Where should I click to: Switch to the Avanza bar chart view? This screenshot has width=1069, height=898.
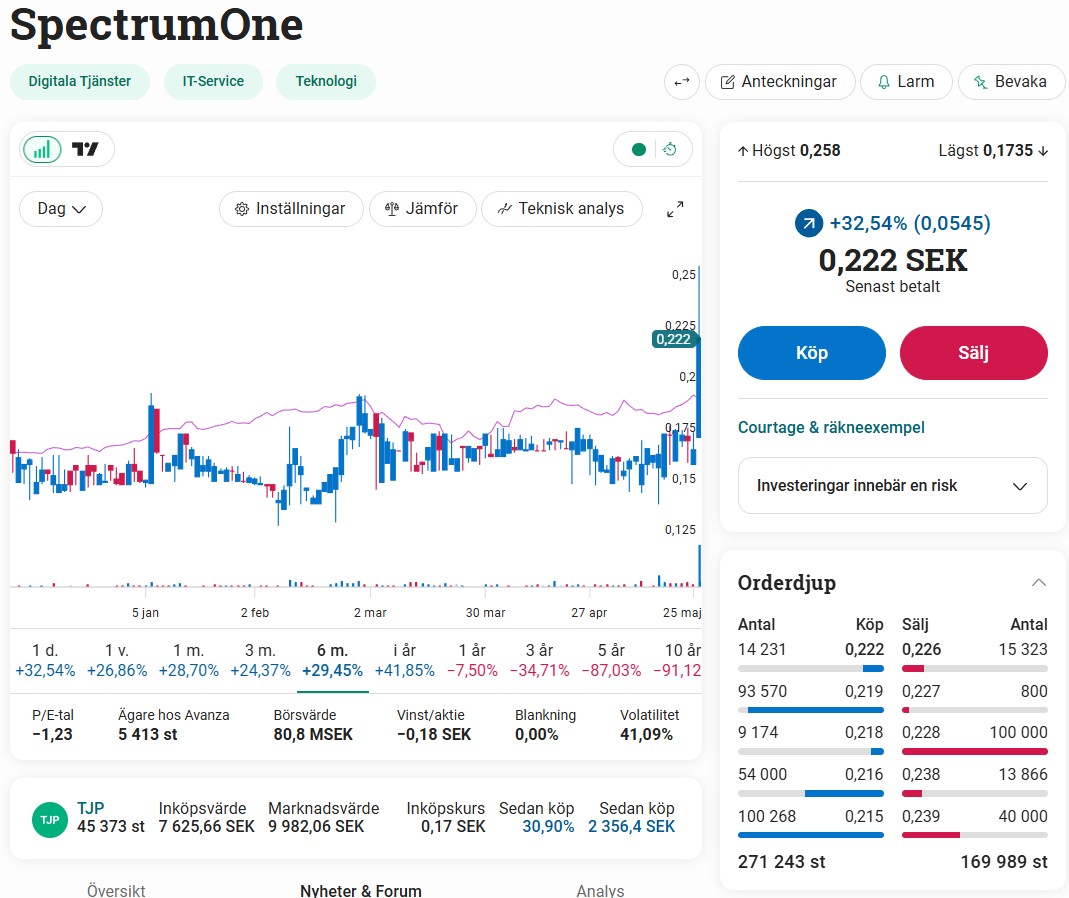(x=42, y=149)
